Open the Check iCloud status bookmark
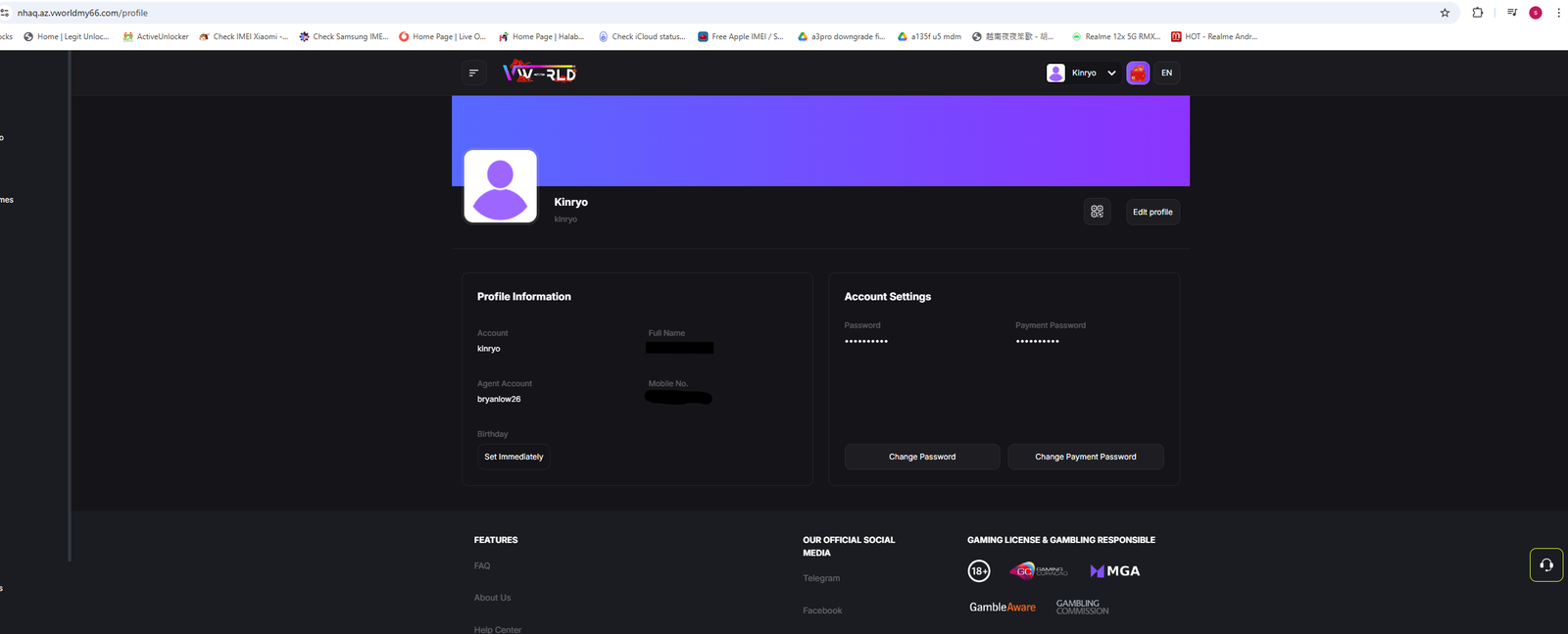This screenshot has height=634, width=1568. point(642,36)
